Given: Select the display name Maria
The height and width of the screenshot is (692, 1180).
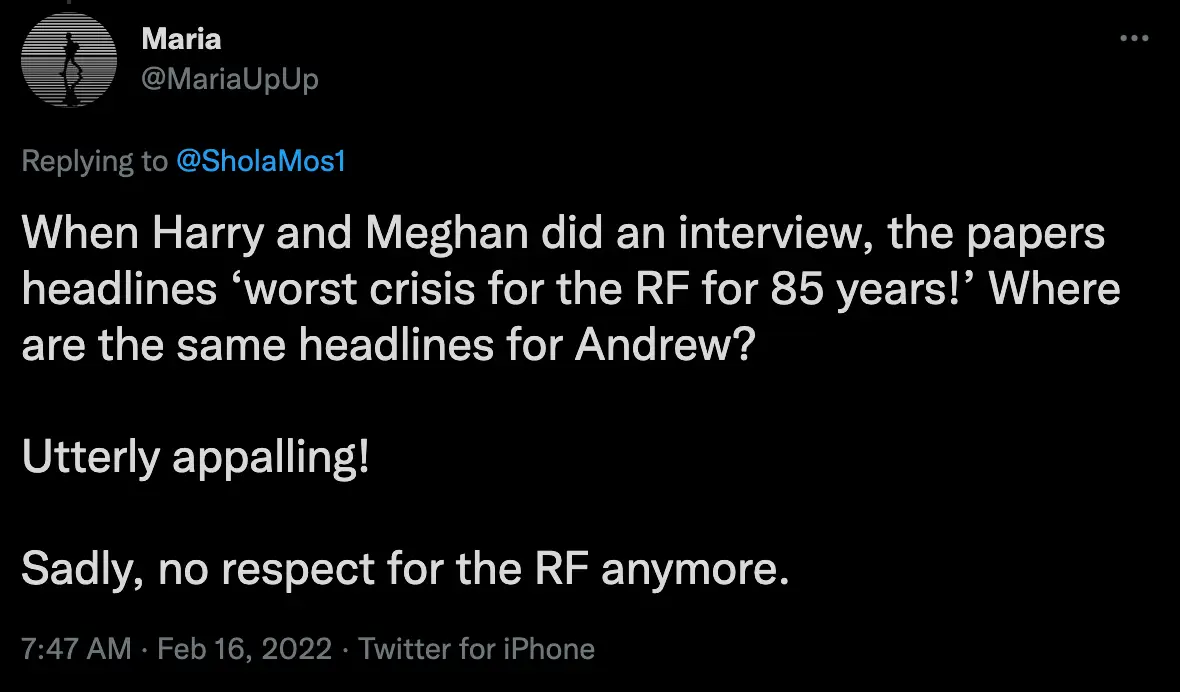Looking at the screenshot, I should [x=180, y=39].
